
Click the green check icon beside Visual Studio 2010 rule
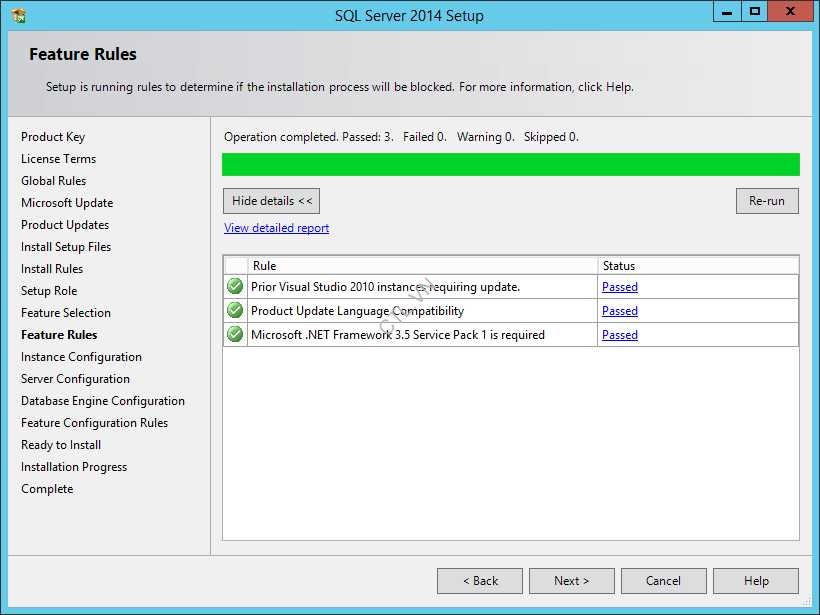coord(234,286)
